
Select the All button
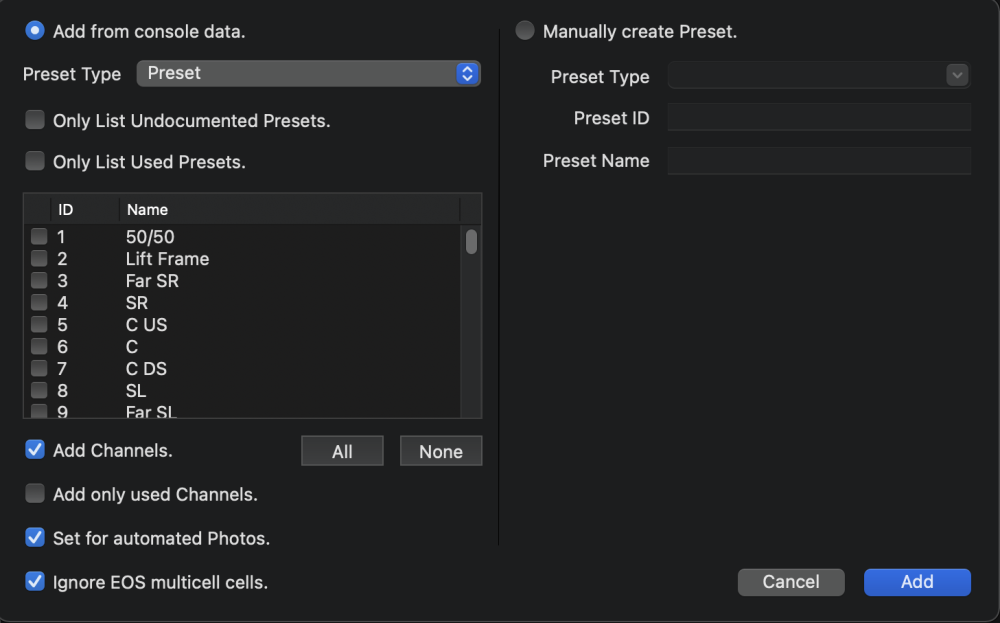[342, 450]
